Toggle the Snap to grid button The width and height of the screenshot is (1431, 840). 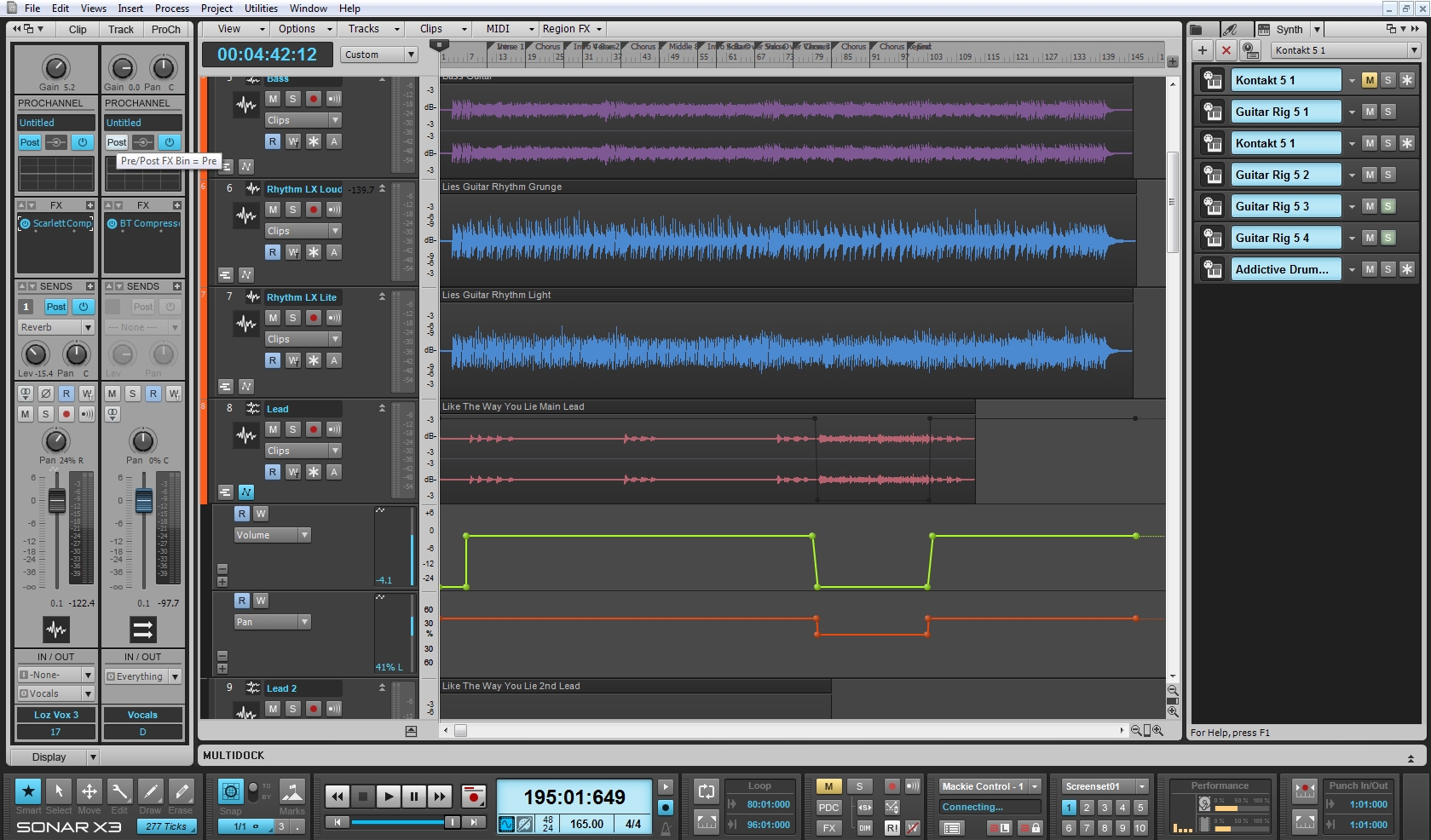tap(231, 791)
